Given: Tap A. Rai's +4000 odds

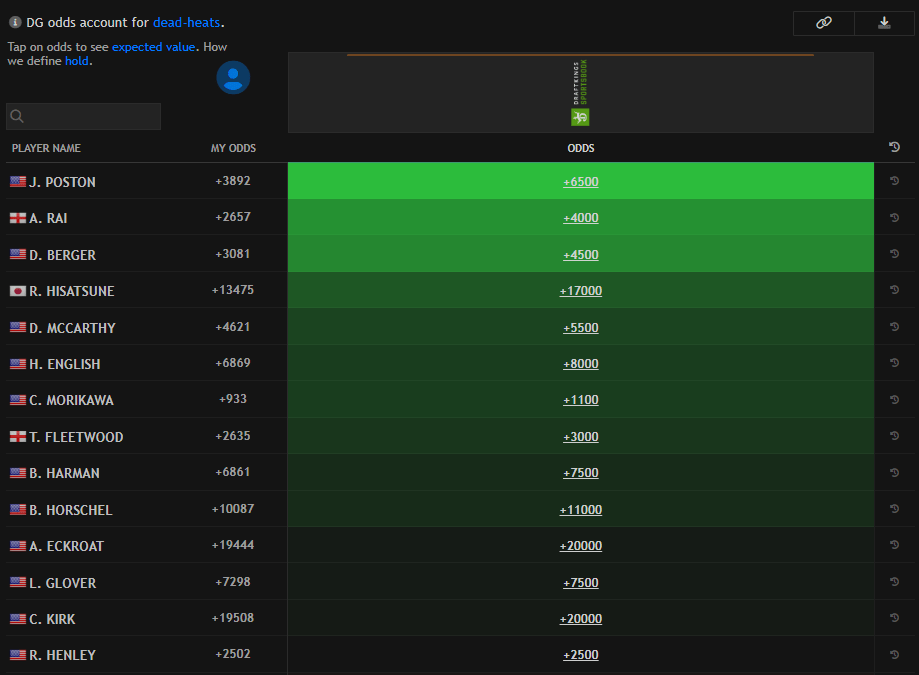Looking at the screenshot, I should [580, 218].
